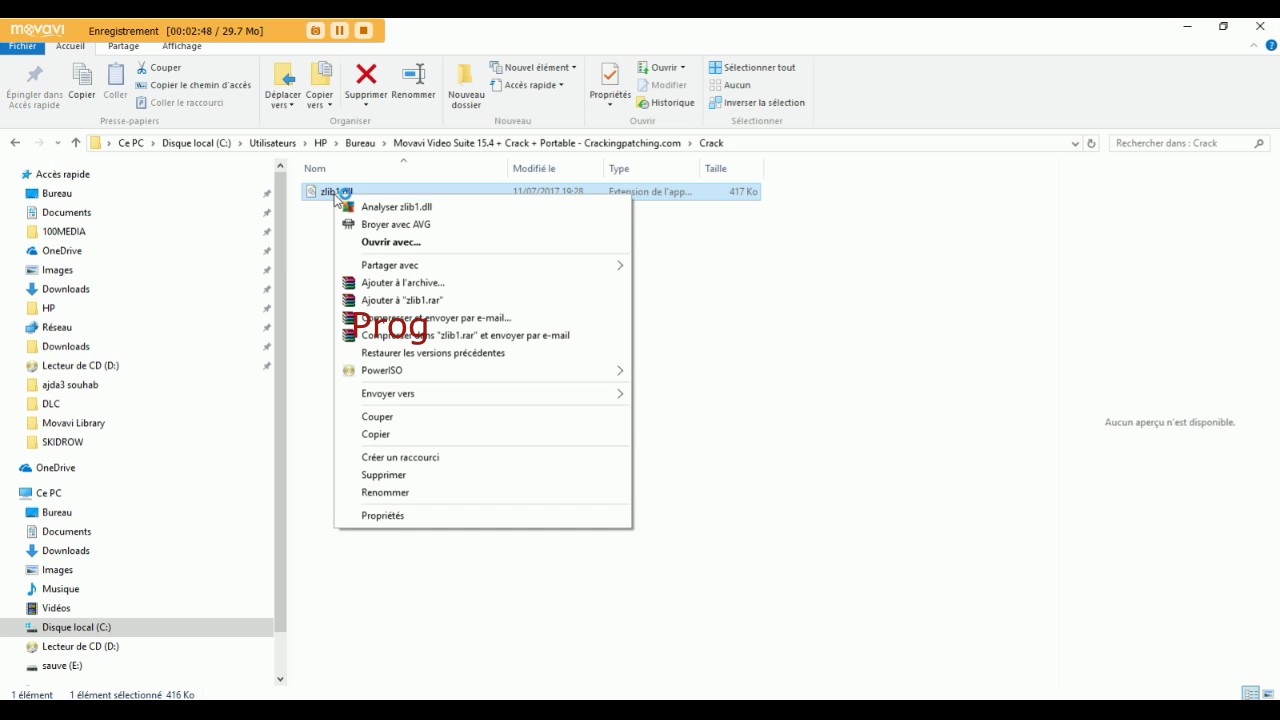Viewport: 1280px width, 720px height.
Task: Switch to the Affichage tab
Action: pos(182,46)
